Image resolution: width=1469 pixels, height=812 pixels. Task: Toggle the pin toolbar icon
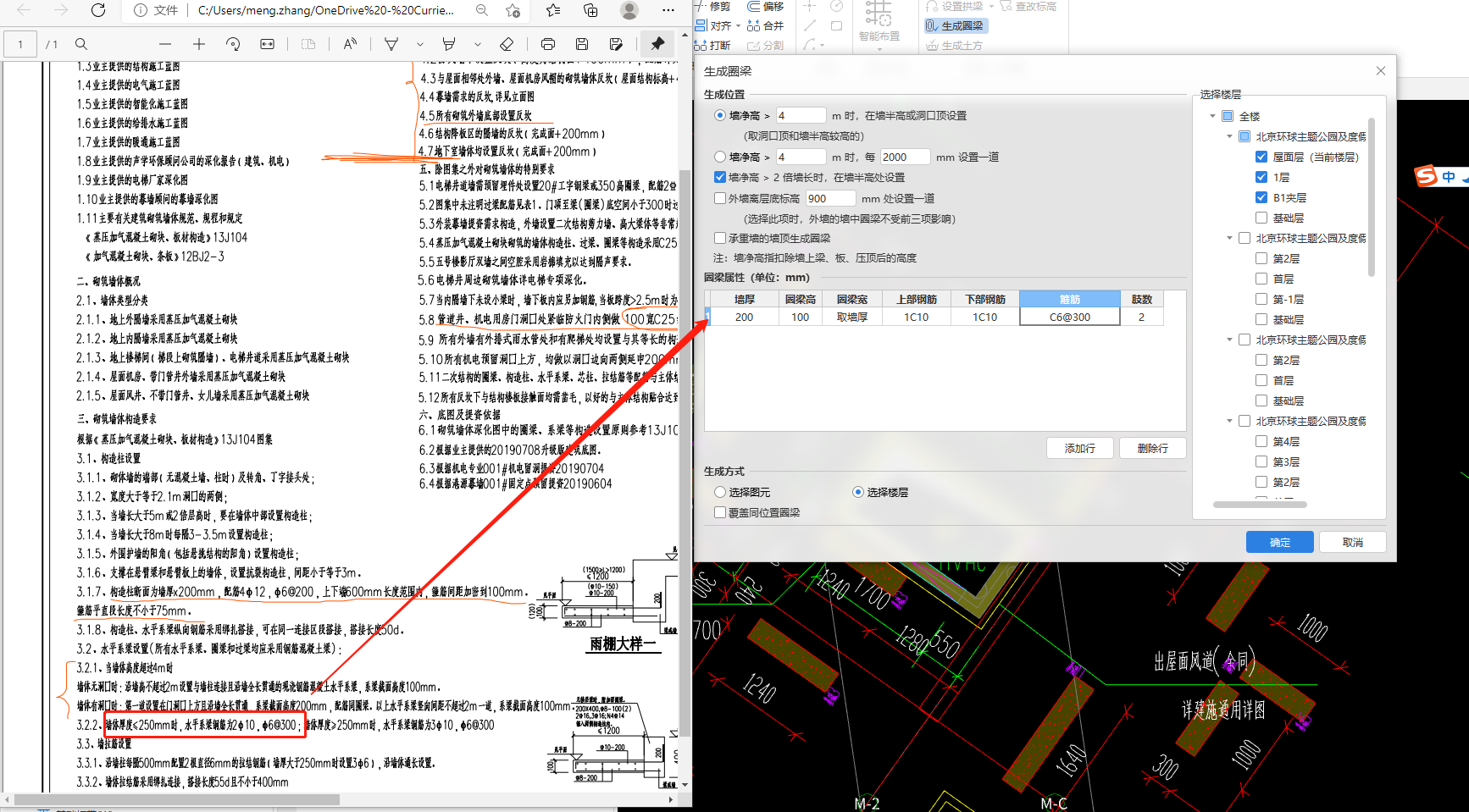pyautogui.click(x=657, y=44)
